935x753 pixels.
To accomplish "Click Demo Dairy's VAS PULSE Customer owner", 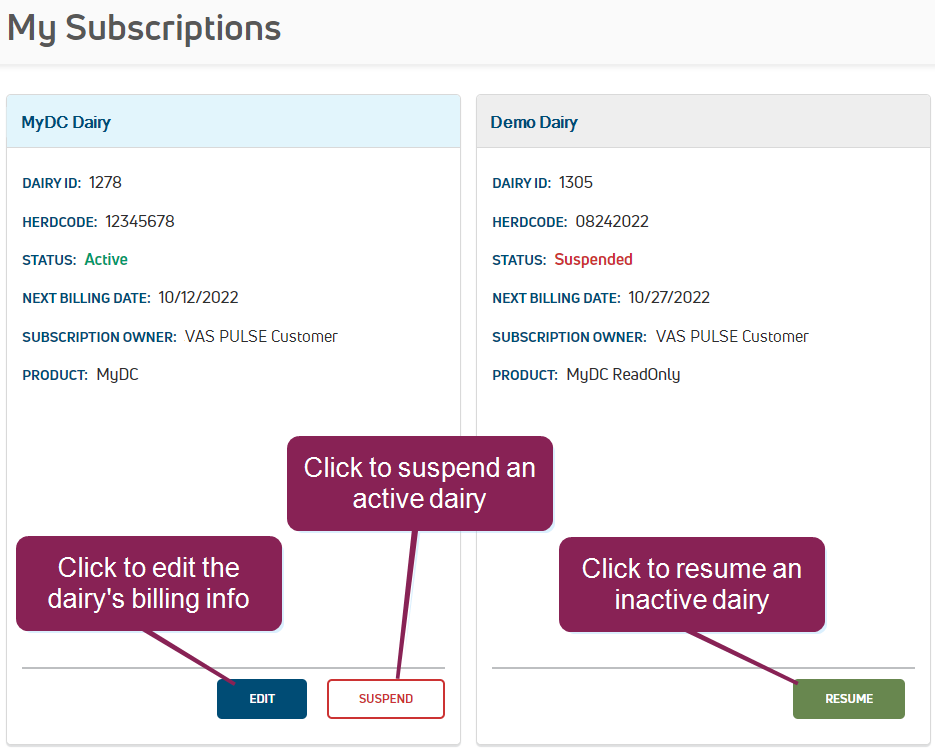I will [732, 336].
